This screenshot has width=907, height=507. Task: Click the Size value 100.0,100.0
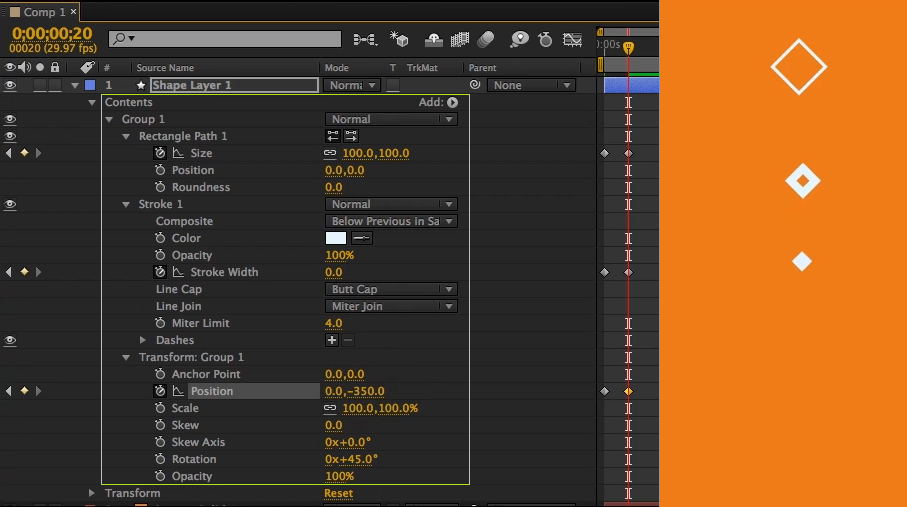[375, 153]
